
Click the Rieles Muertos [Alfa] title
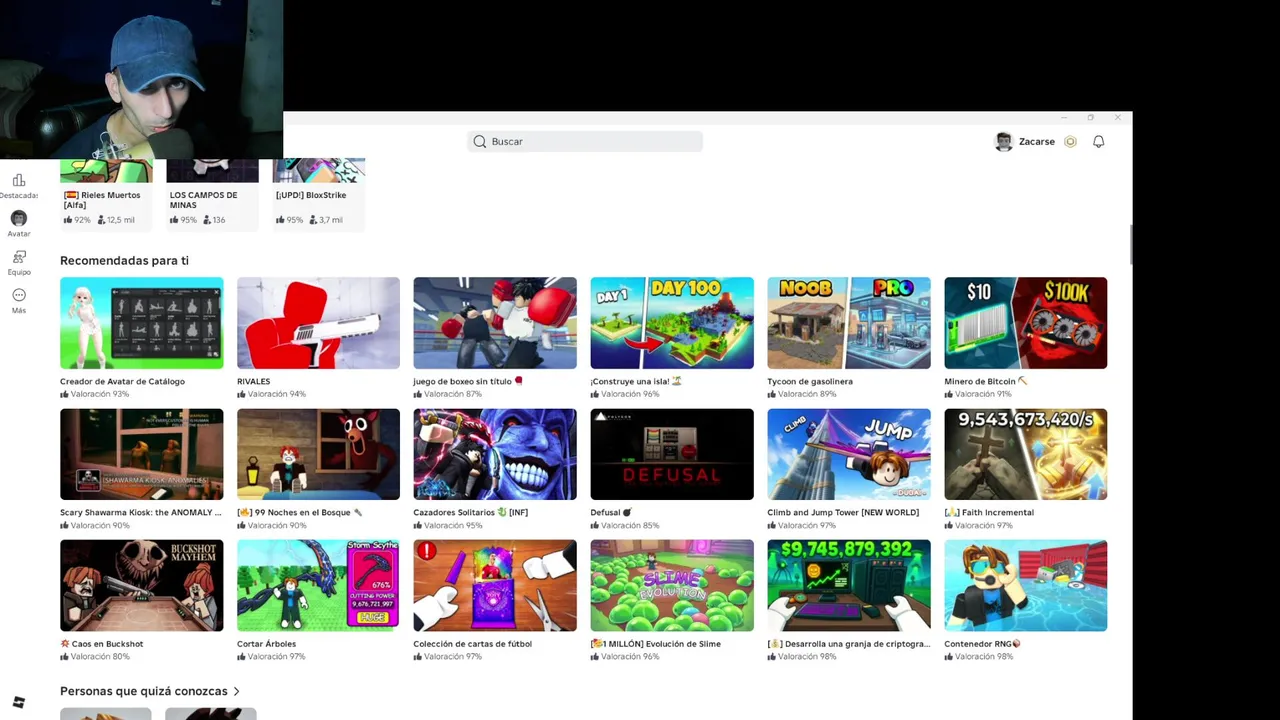click(x=102, y=200)
